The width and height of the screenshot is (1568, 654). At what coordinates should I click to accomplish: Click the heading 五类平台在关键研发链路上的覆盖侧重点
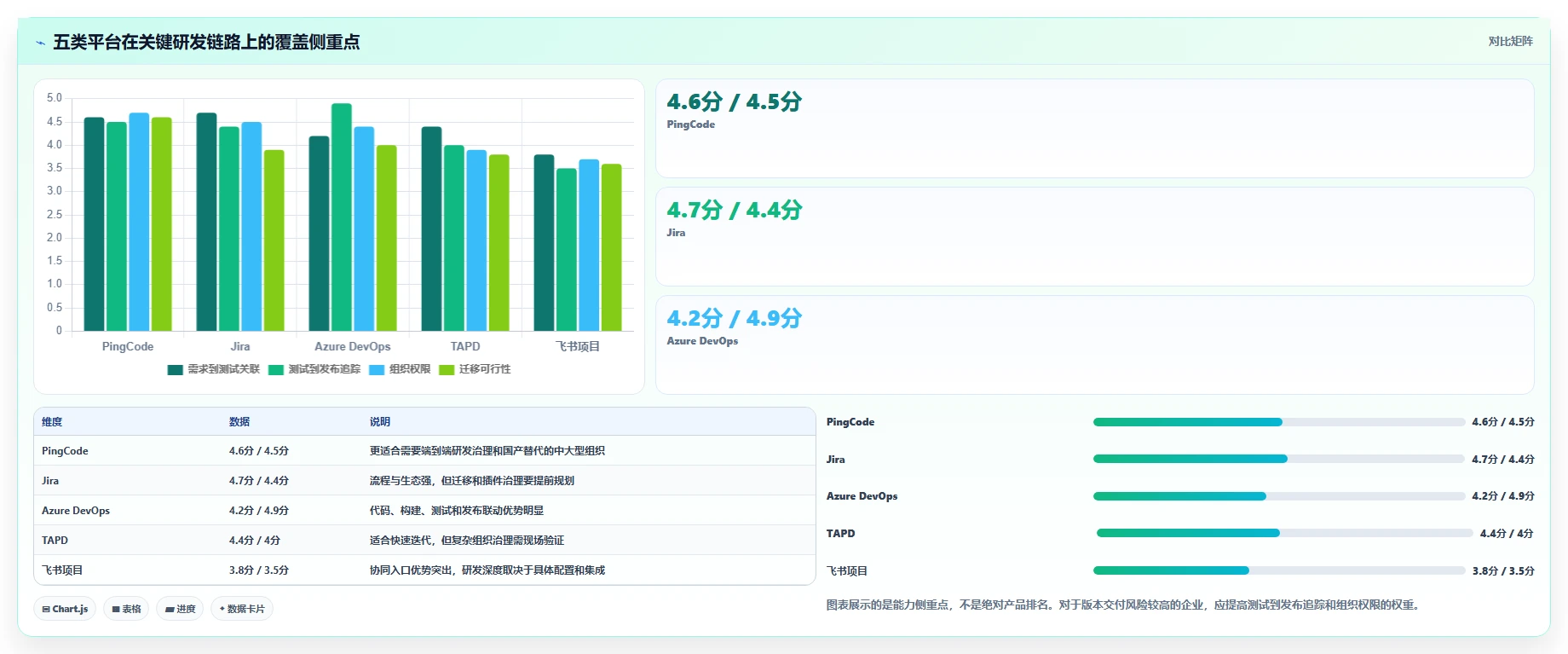[x=206, y=42]
